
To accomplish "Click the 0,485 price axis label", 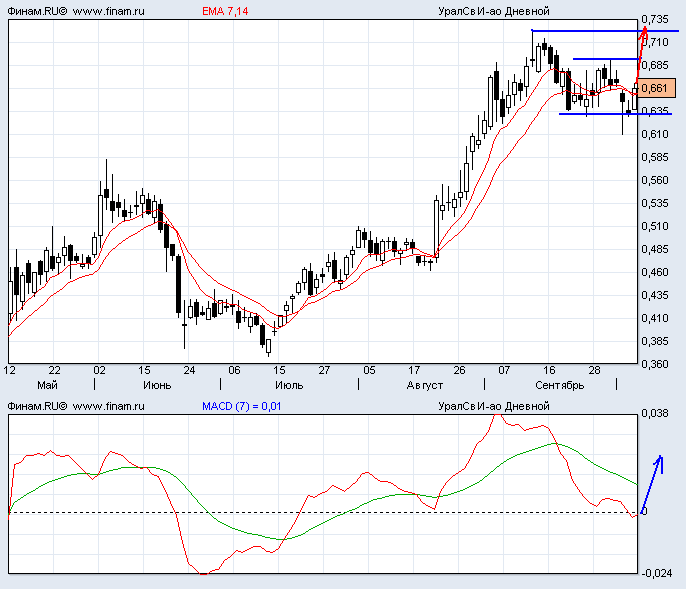I will pyautogui.click(x=655, y=249).
